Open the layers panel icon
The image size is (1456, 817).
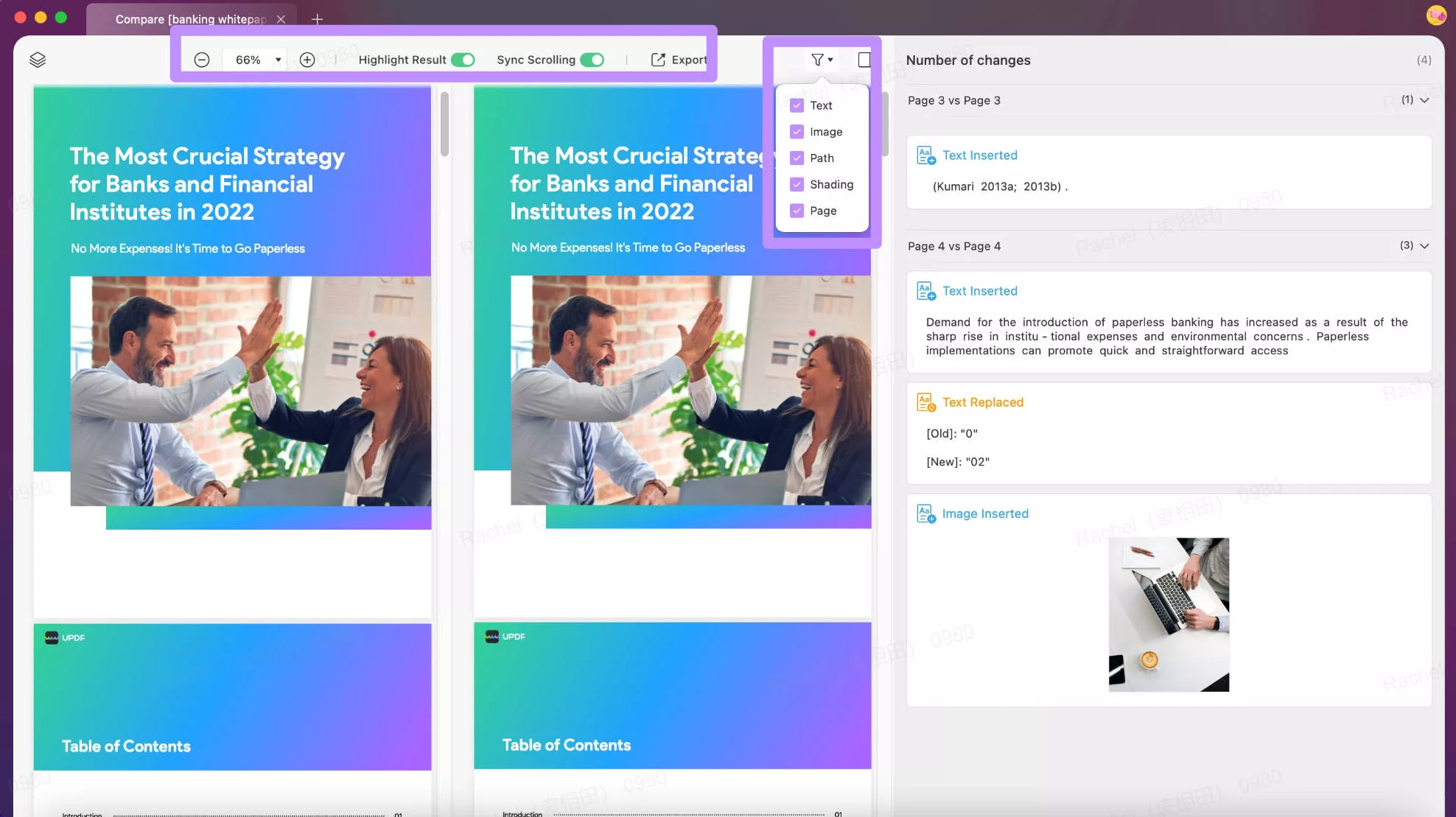pyautogui.click(x=38, y=60)
